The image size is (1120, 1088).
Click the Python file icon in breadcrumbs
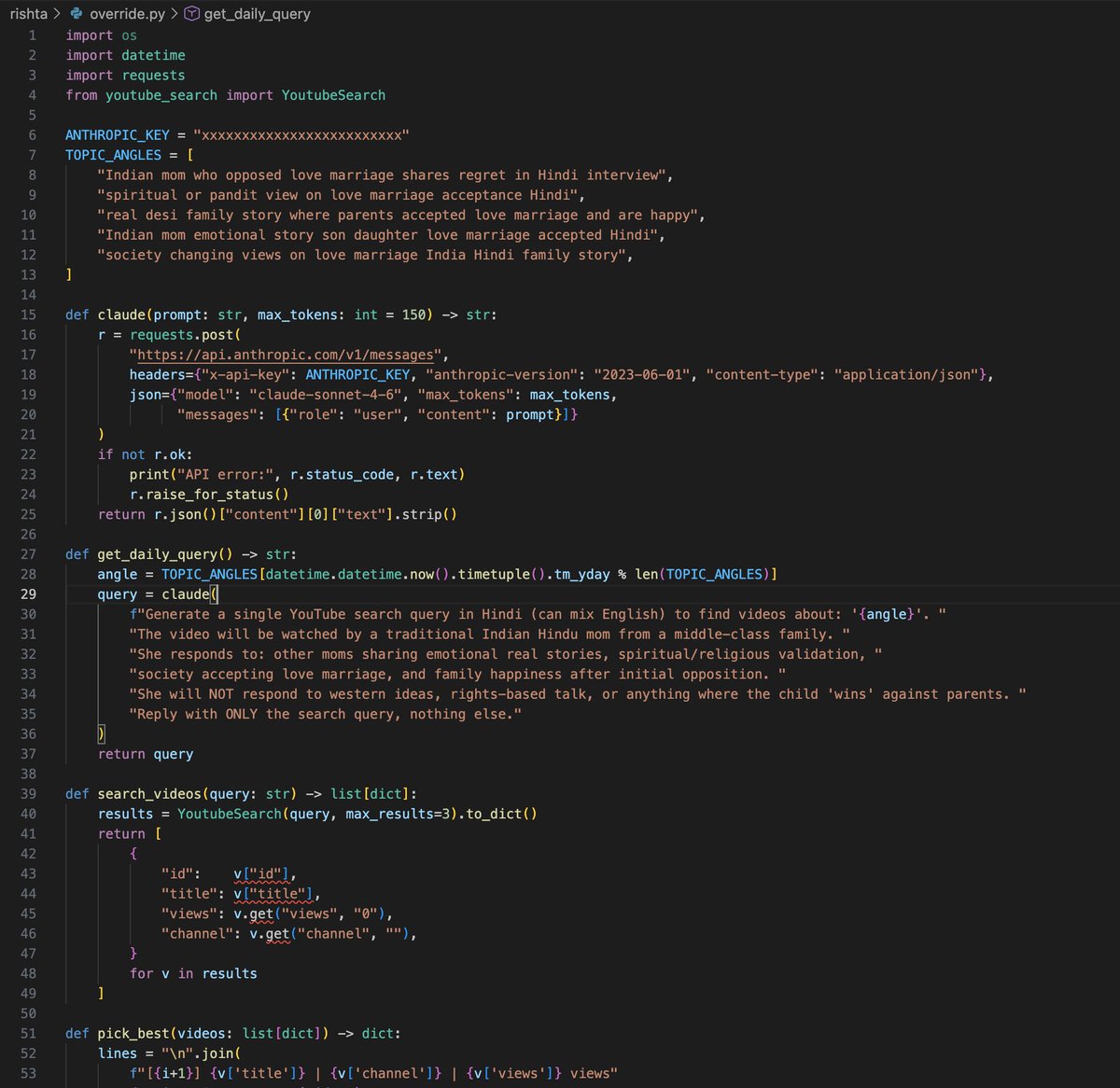point(77,14)
